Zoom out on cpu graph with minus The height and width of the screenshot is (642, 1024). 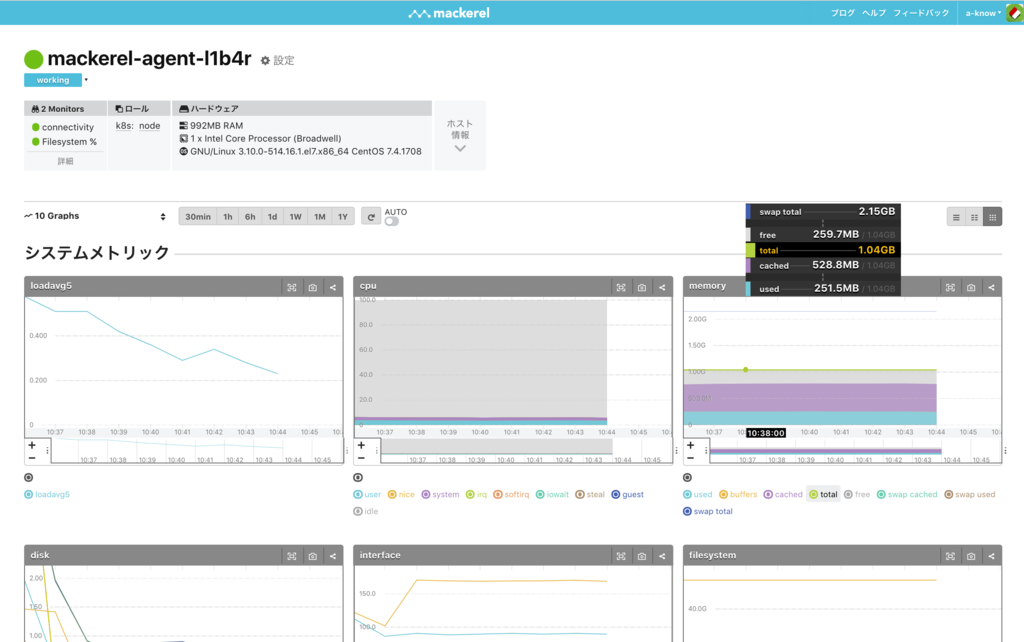(361, 458)
